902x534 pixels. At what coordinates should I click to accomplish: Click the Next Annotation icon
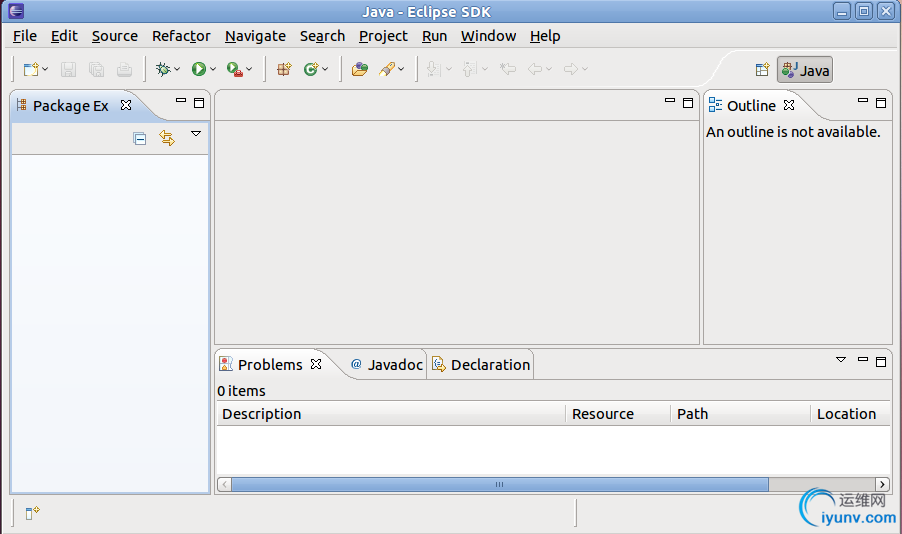pyautogui.click(x=434, y=70)
